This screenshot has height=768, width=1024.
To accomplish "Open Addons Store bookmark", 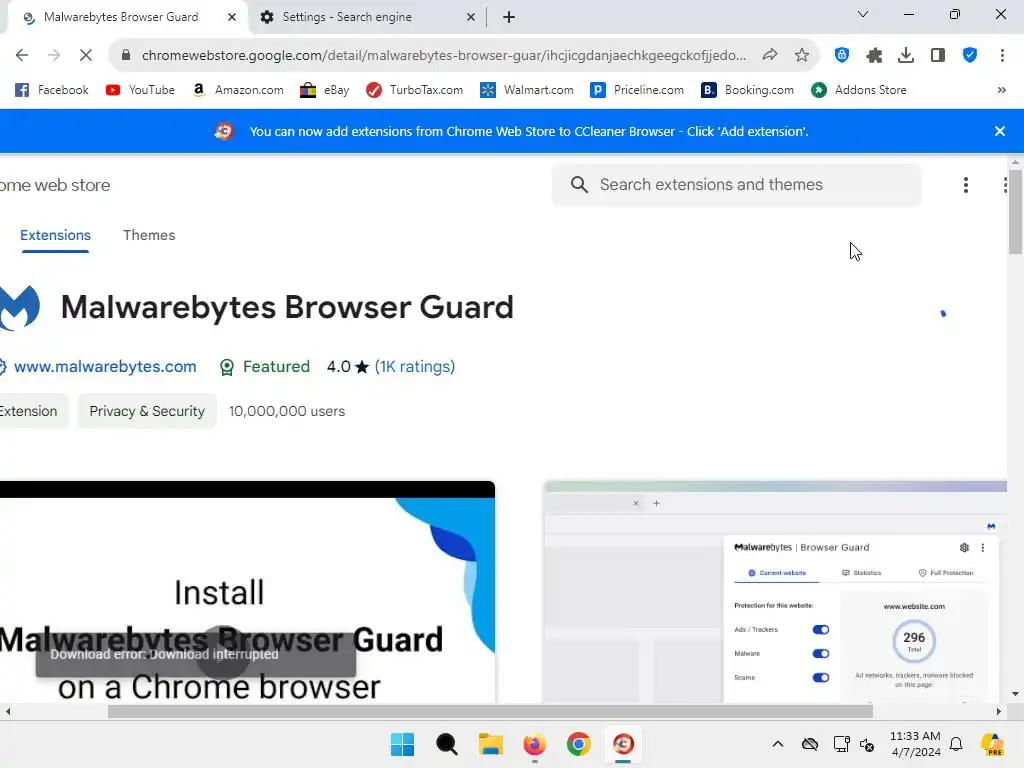I will coord(858,90).
